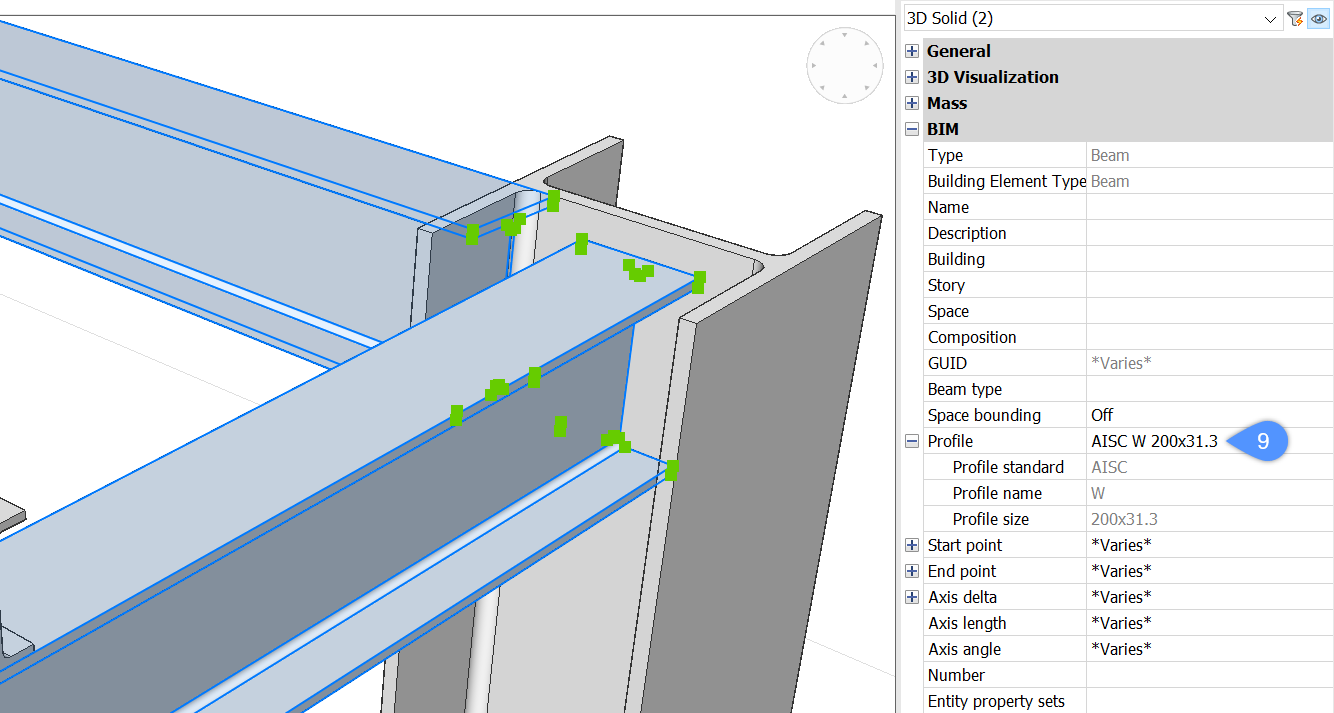Click the Beam type value field
This screenshot has width=1334, height=713.
click(1208, 389)
